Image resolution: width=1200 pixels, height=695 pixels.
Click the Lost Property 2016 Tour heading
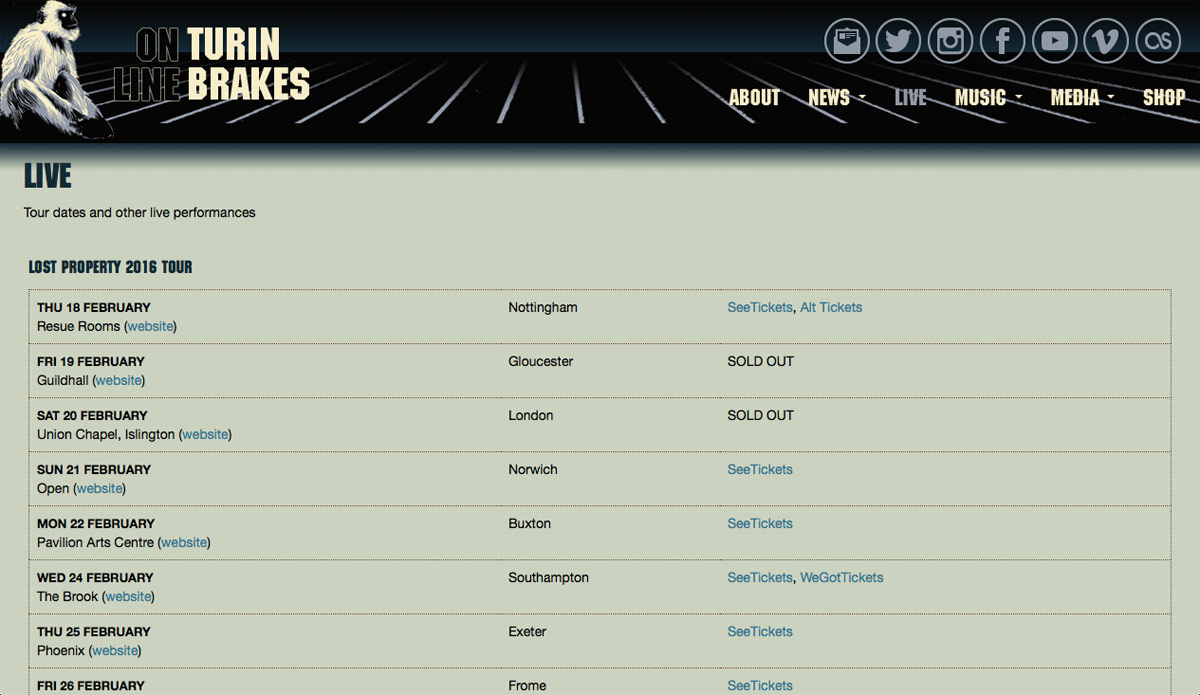tap(110, 267)
